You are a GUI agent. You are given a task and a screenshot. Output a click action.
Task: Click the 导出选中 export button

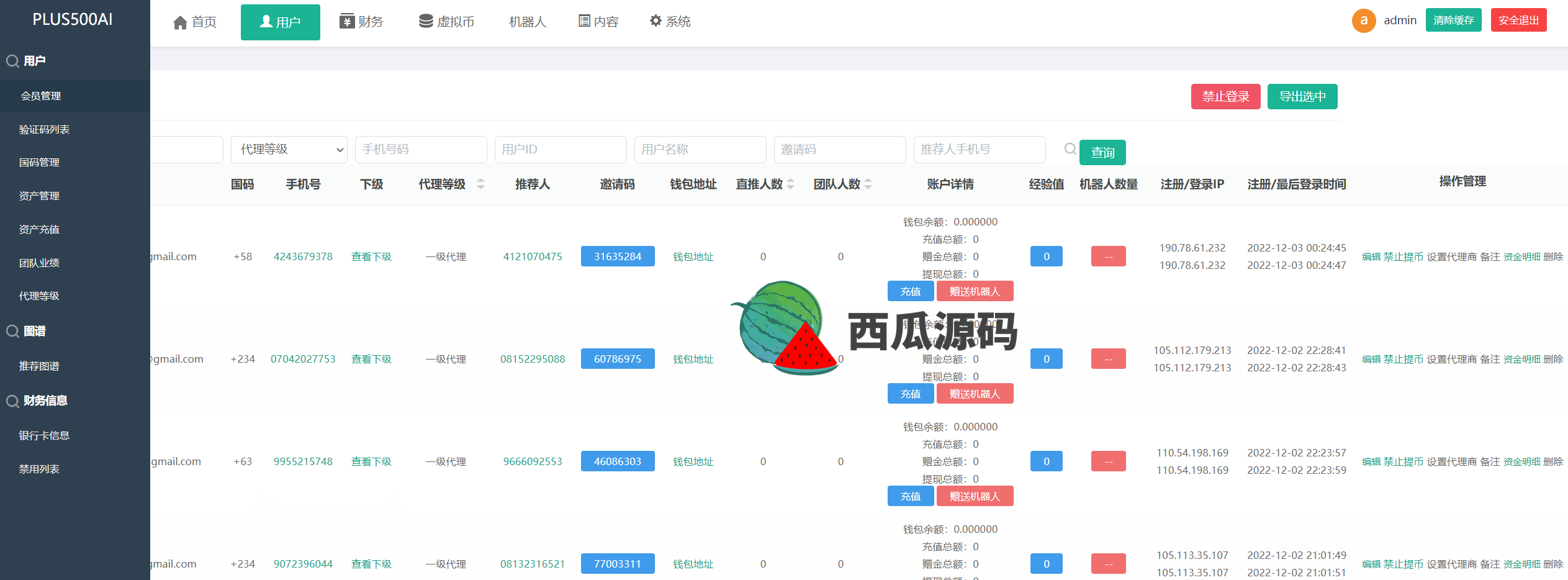pyautogui.click(x=1302, y=96)
